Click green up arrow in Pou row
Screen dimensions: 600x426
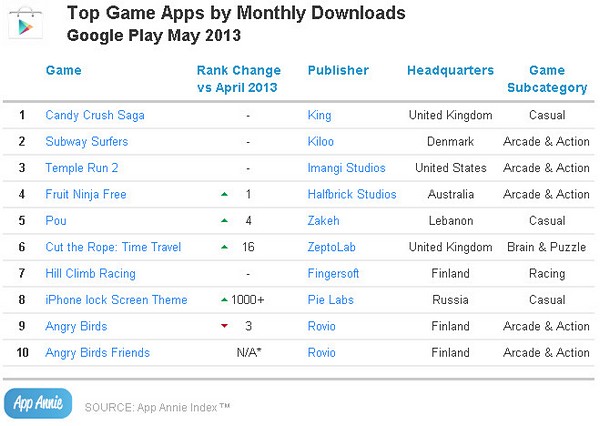[x=225, y=221]
